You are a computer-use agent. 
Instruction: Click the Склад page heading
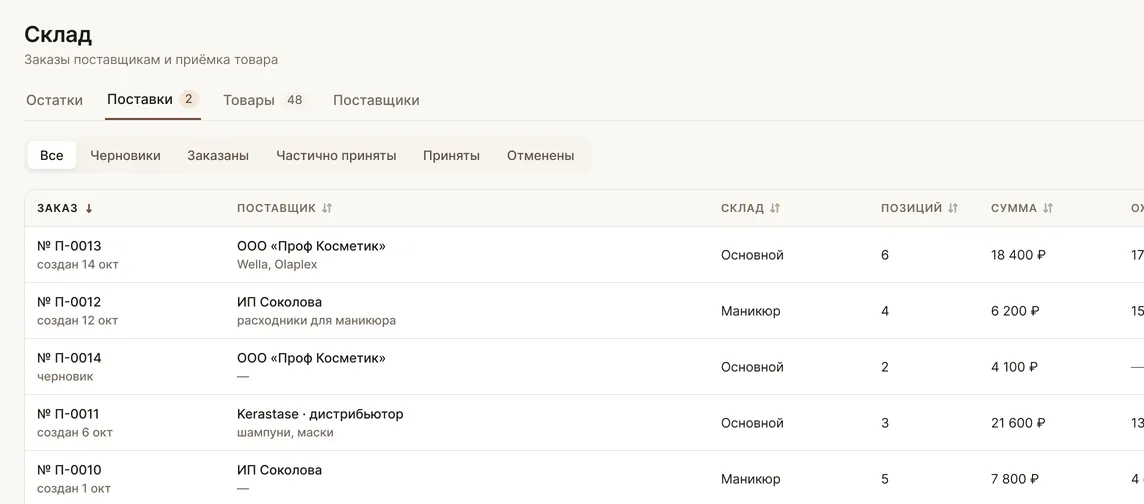(58, 34)
